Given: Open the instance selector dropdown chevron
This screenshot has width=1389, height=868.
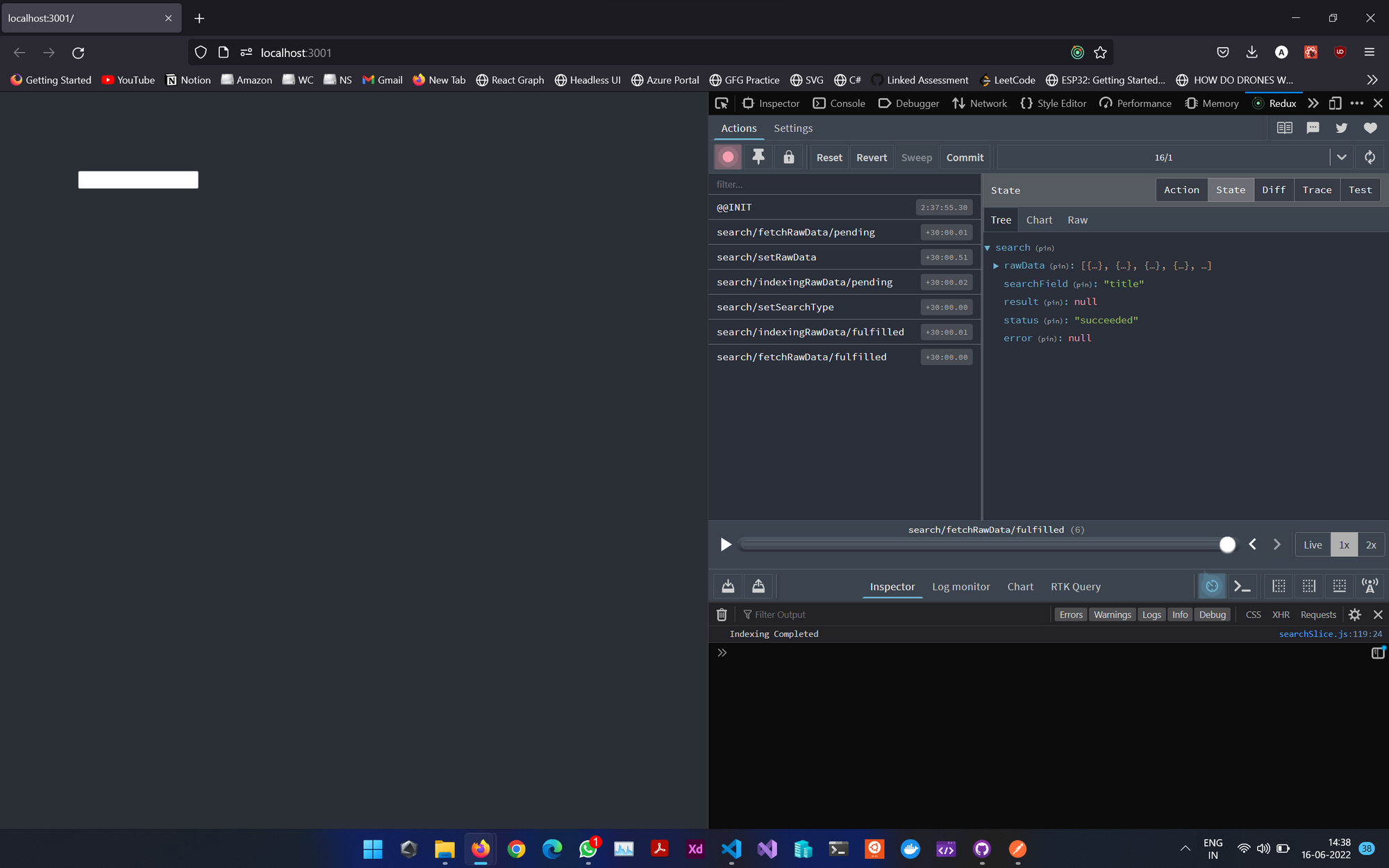Looking at the screenshot, I should click(1341, 158).
